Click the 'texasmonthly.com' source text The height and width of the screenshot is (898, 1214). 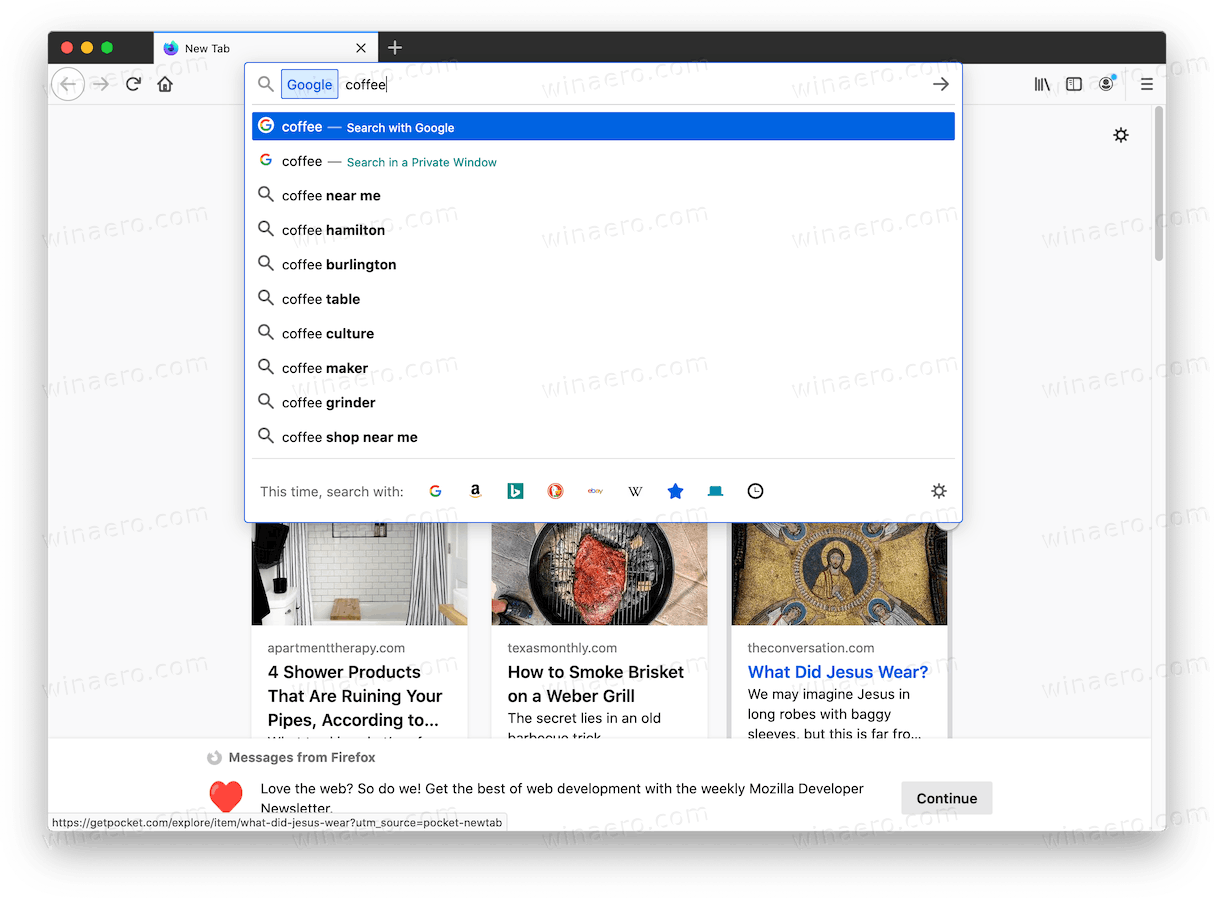[x=562, y=648]
